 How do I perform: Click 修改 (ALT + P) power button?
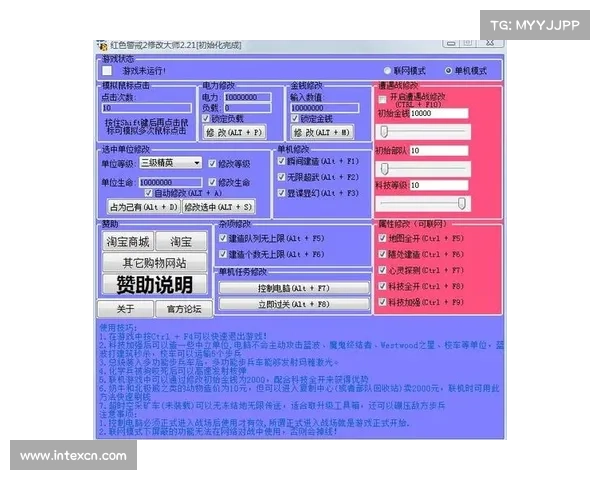coord(234,132)
